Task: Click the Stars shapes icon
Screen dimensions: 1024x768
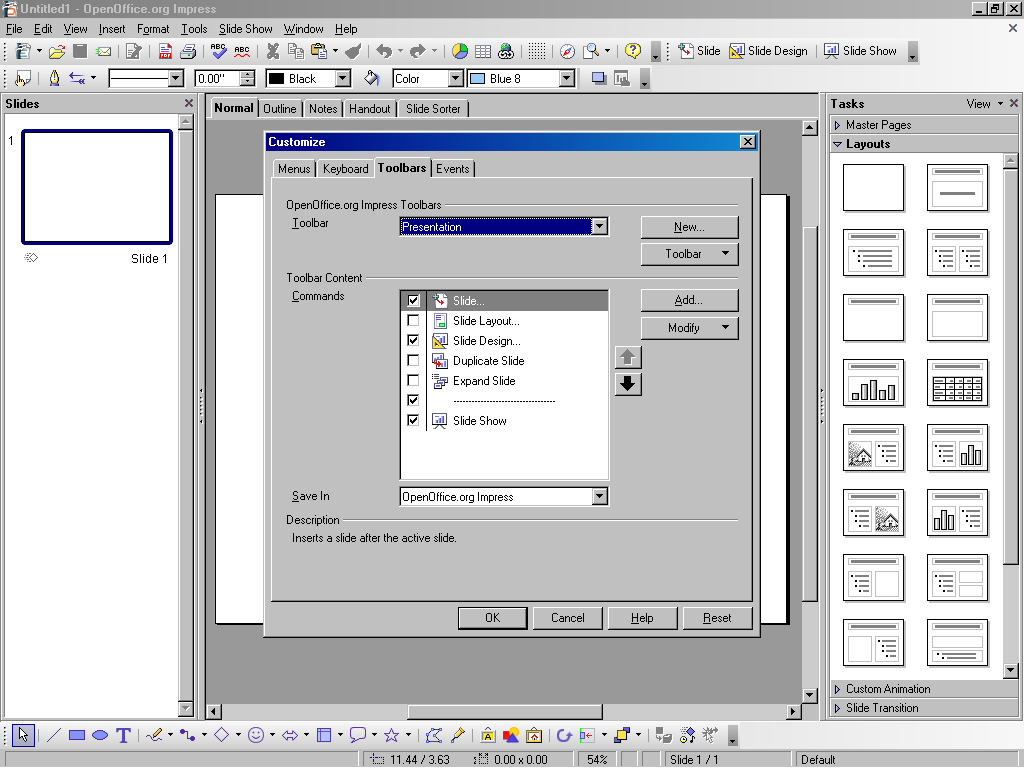Action: coord(392,735)
